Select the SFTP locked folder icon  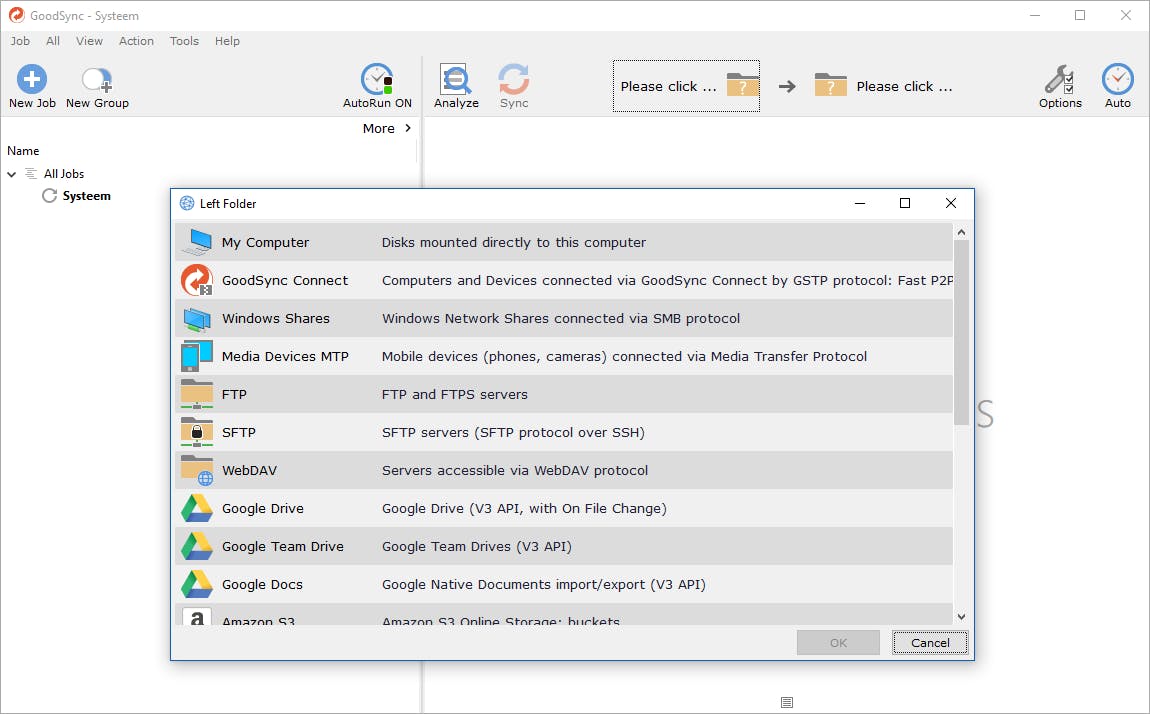[197, 433]
